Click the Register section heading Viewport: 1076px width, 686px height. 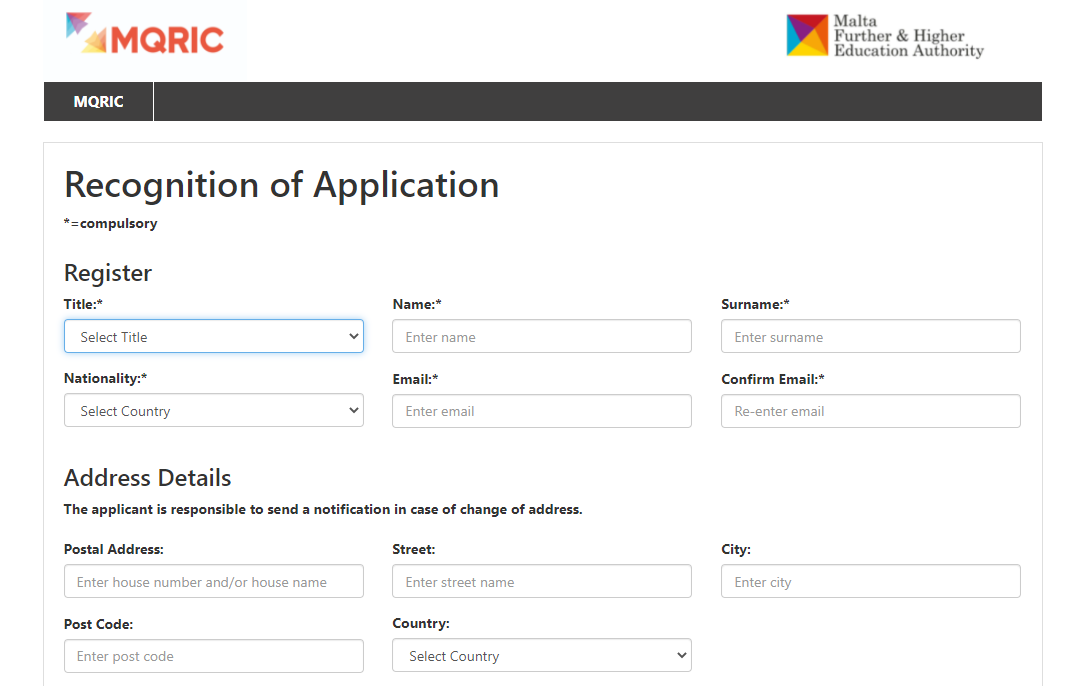(x=108, y=273)
